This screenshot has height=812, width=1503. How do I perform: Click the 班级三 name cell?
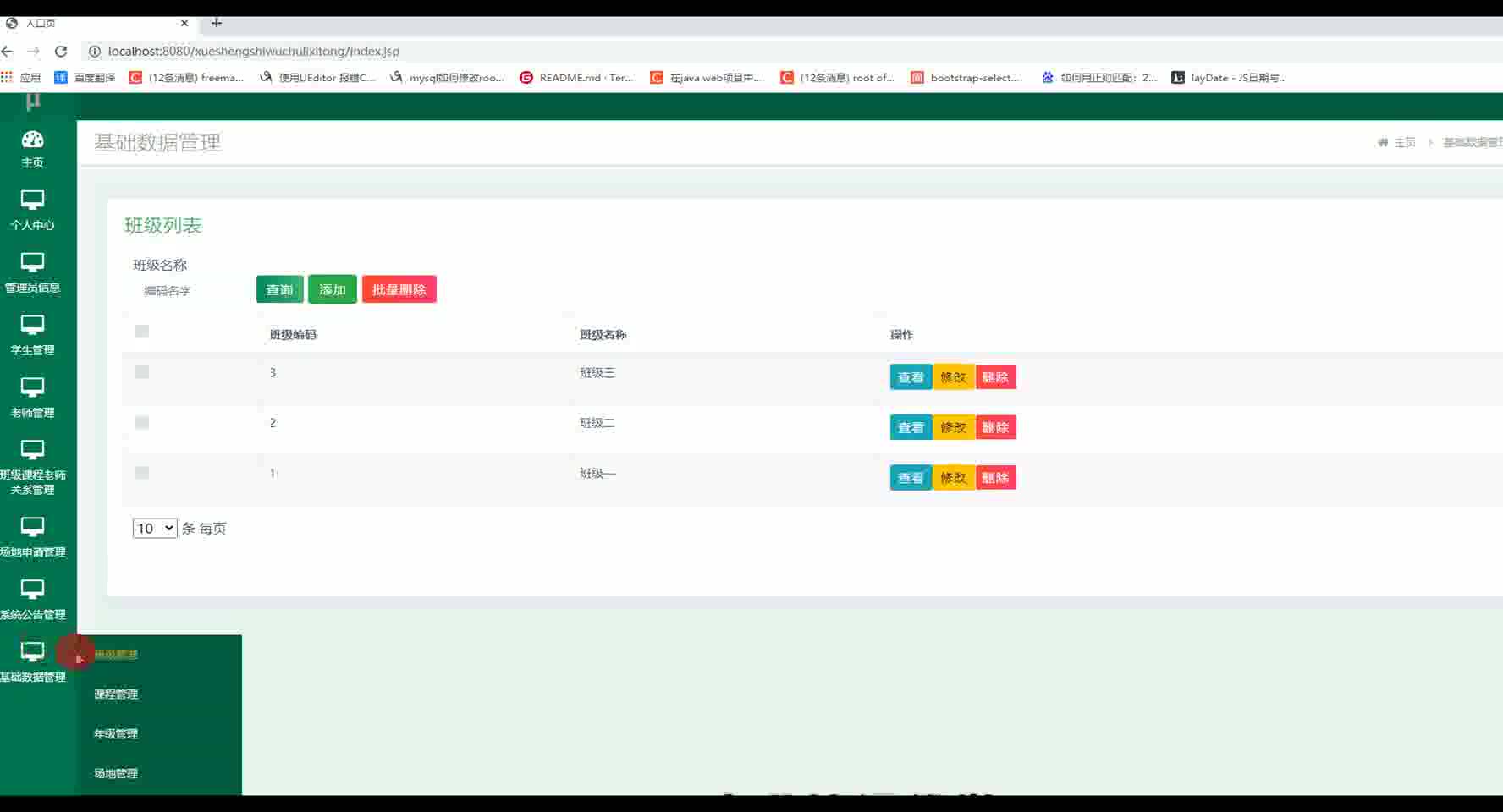(597, 373)
